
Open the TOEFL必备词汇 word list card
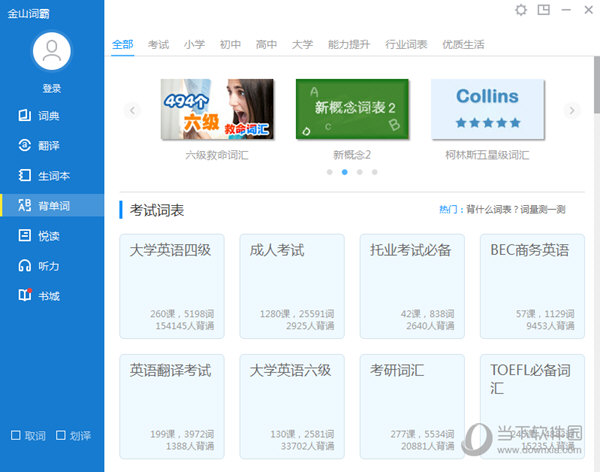pyautogui.click(x=532, y=407)
